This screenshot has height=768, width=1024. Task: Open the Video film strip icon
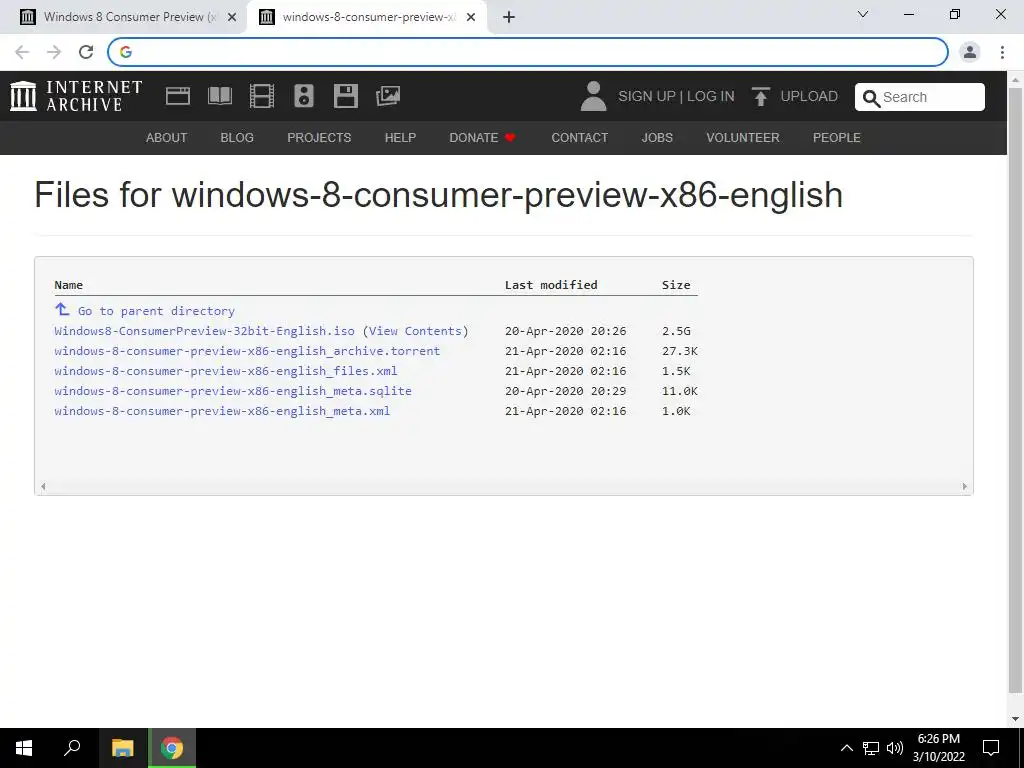[262, 96]
